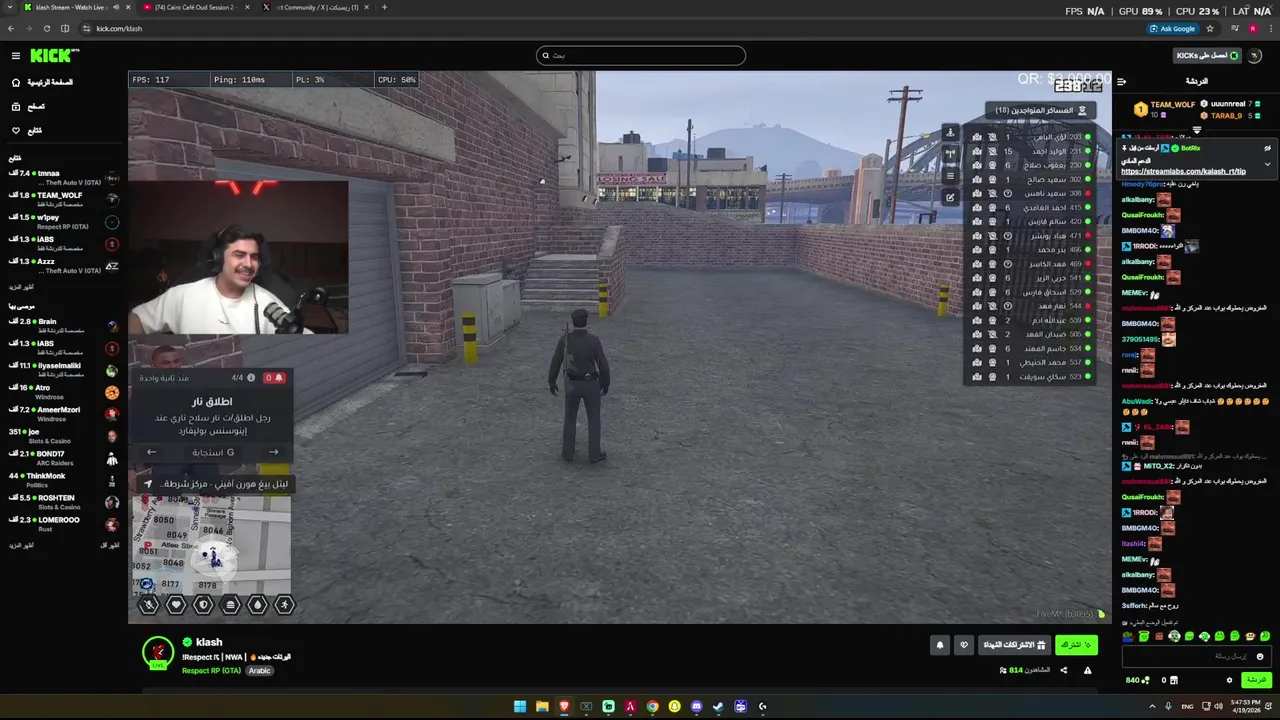Click the Ask Google button
Viewport: 1280px width, 720px height.
(1172, 28)
